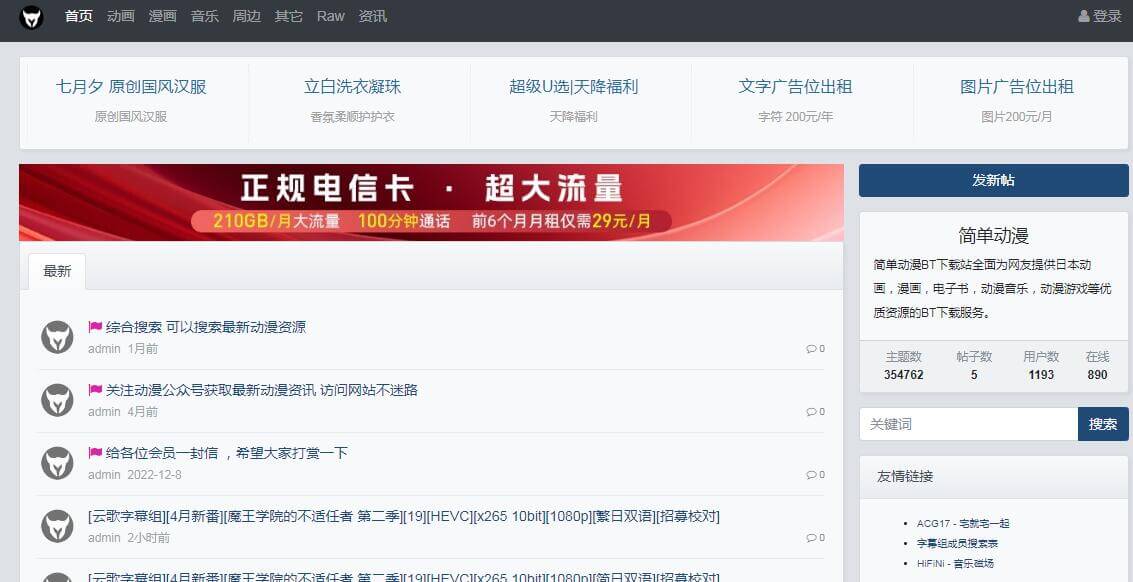Click avatar beside 关注动漫公众号 post

coord(57,400)
